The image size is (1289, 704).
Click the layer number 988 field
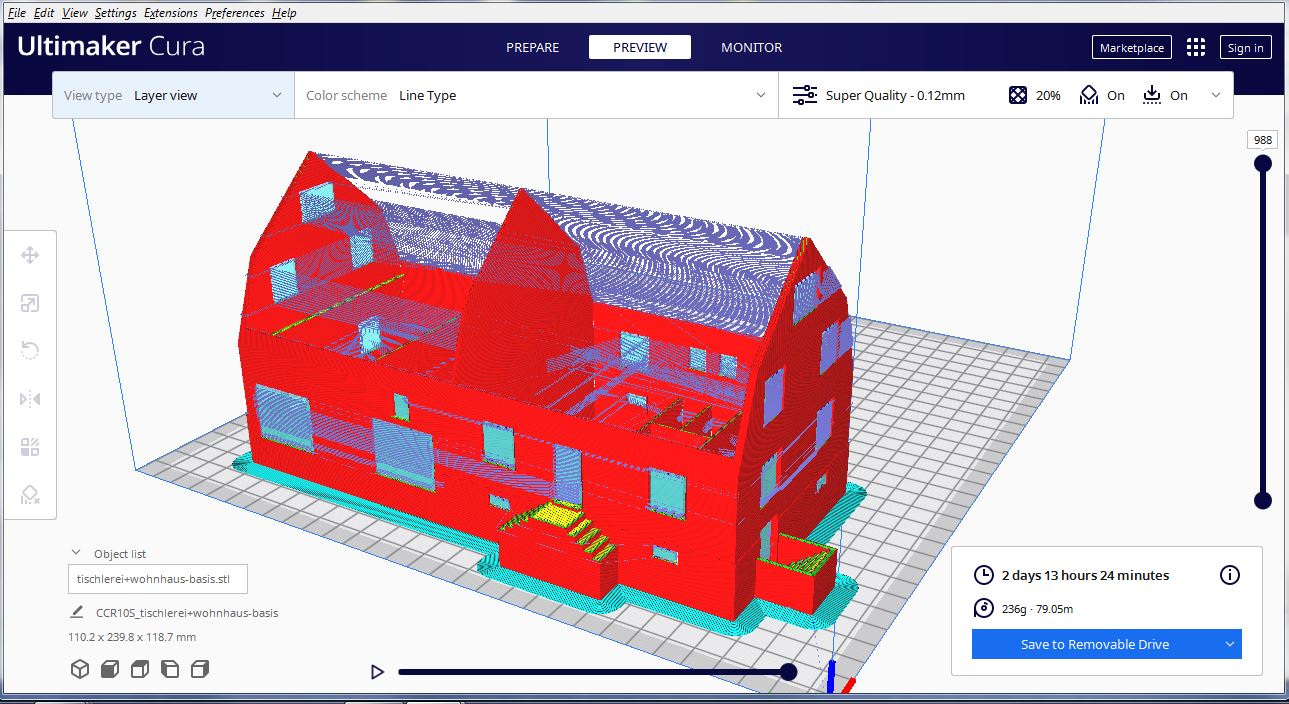tap(1262, 140)
